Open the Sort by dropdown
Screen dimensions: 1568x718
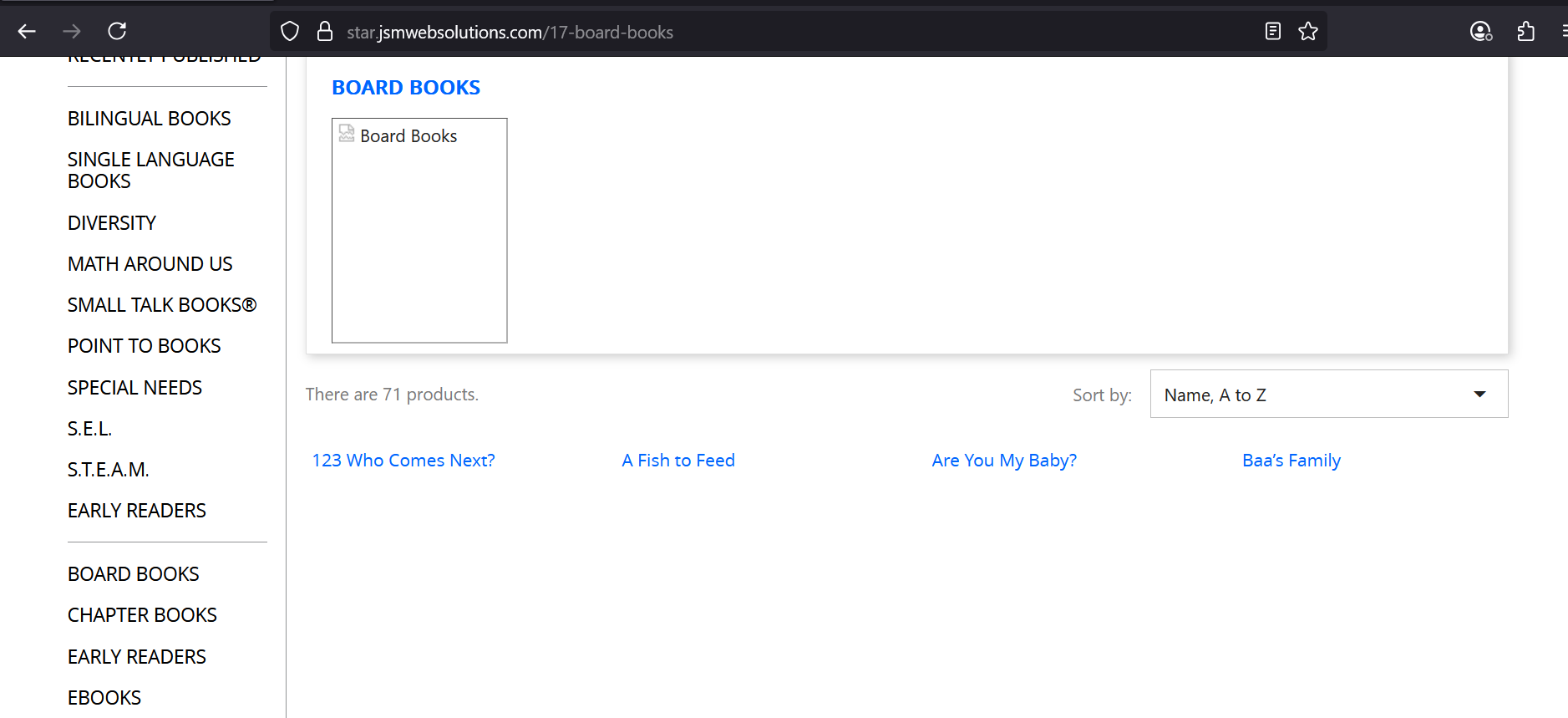pyautogui.click(x=1328, y=395)
